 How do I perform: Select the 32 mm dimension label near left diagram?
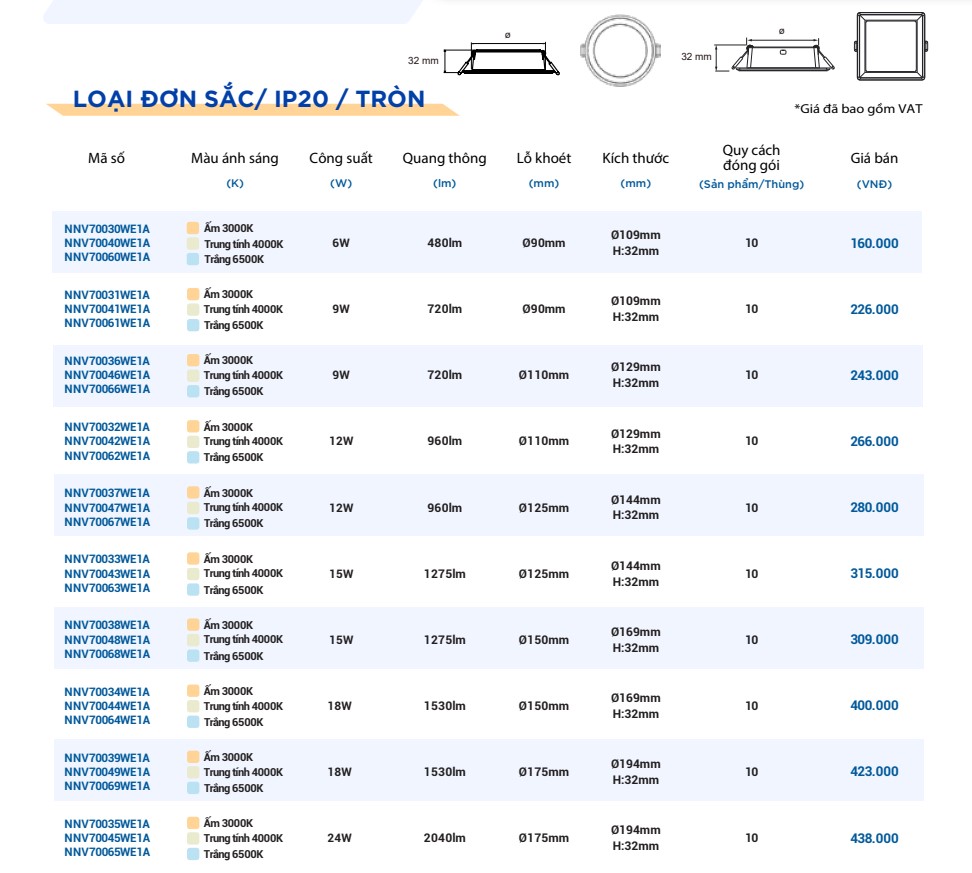pyautogui.click(x=424, y=59)
